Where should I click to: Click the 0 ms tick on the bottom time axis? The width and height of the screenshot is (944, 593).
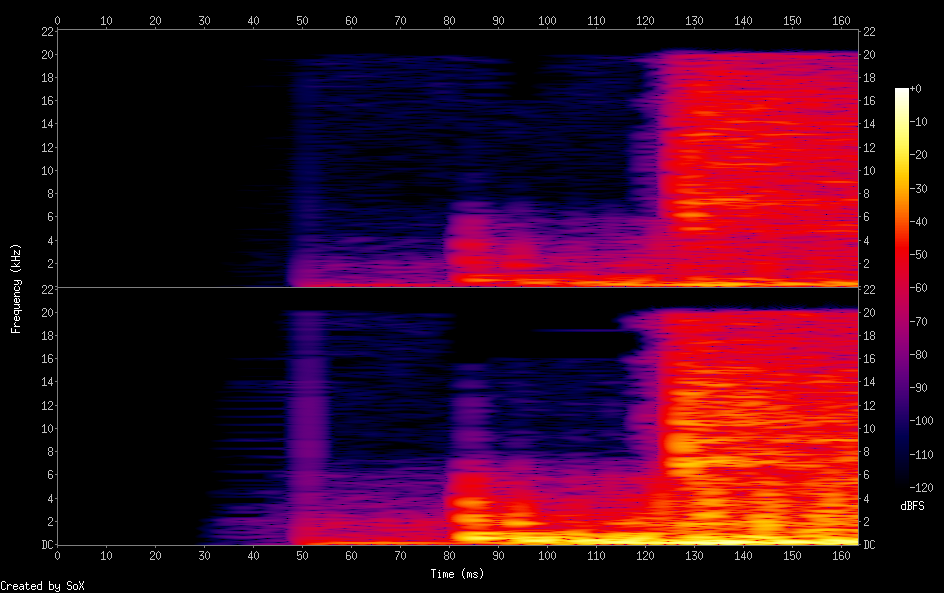pos(57,554)
